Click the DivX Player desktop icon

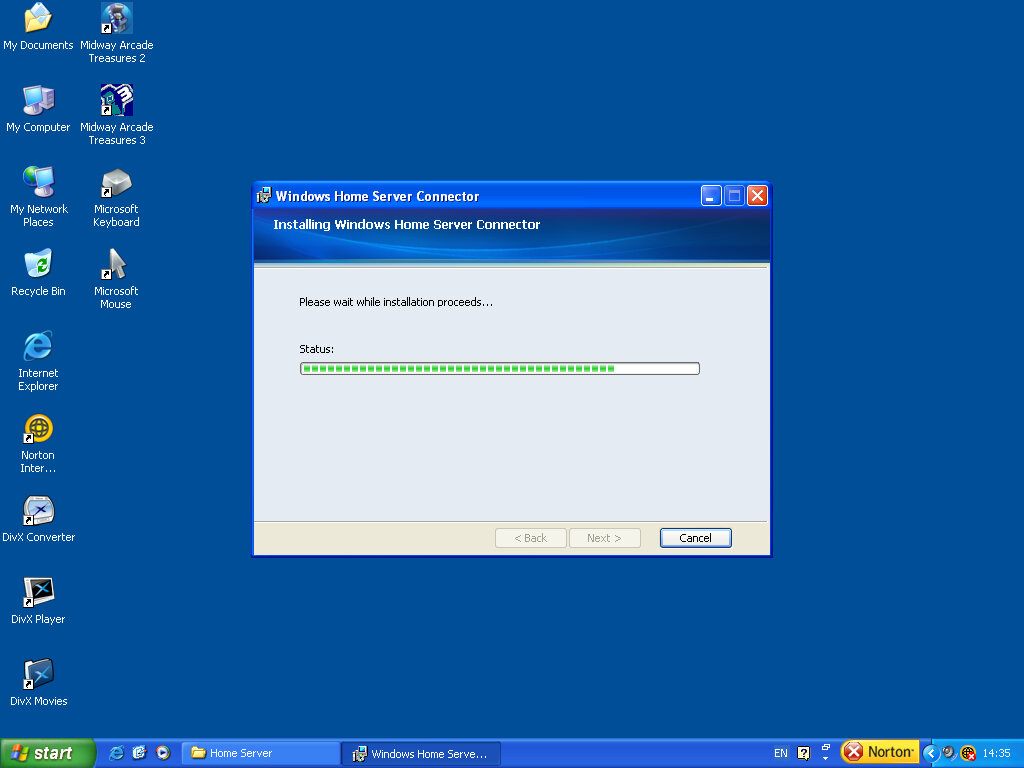tap(38, 593)
